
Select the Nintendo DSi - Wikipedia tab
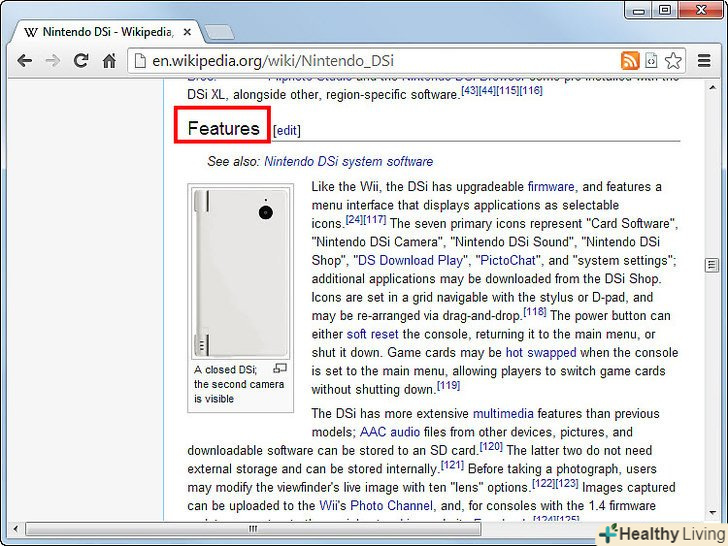tap(107, 32)
